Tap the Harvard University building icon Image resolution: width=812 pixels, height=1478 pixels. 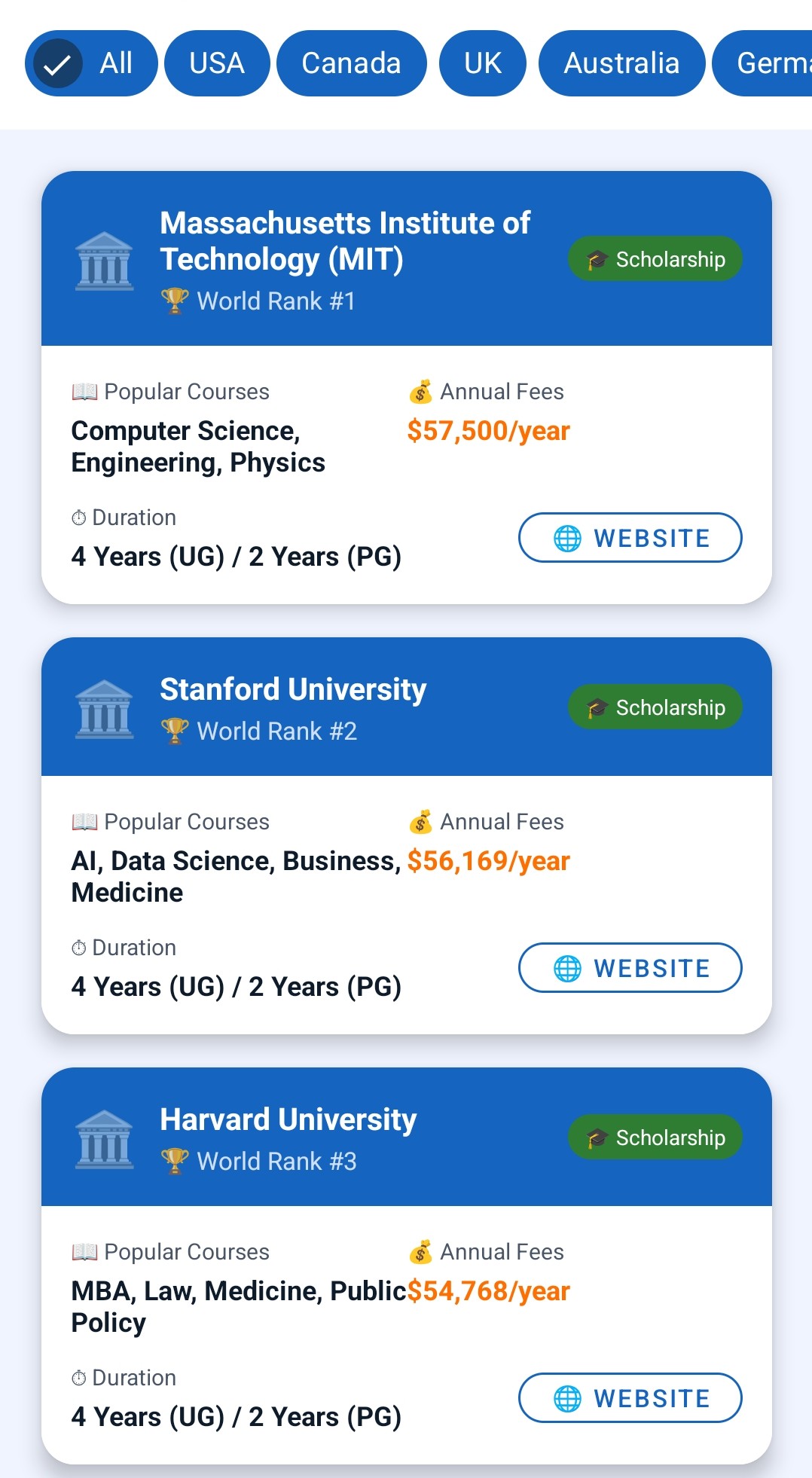pos(105,1139)
